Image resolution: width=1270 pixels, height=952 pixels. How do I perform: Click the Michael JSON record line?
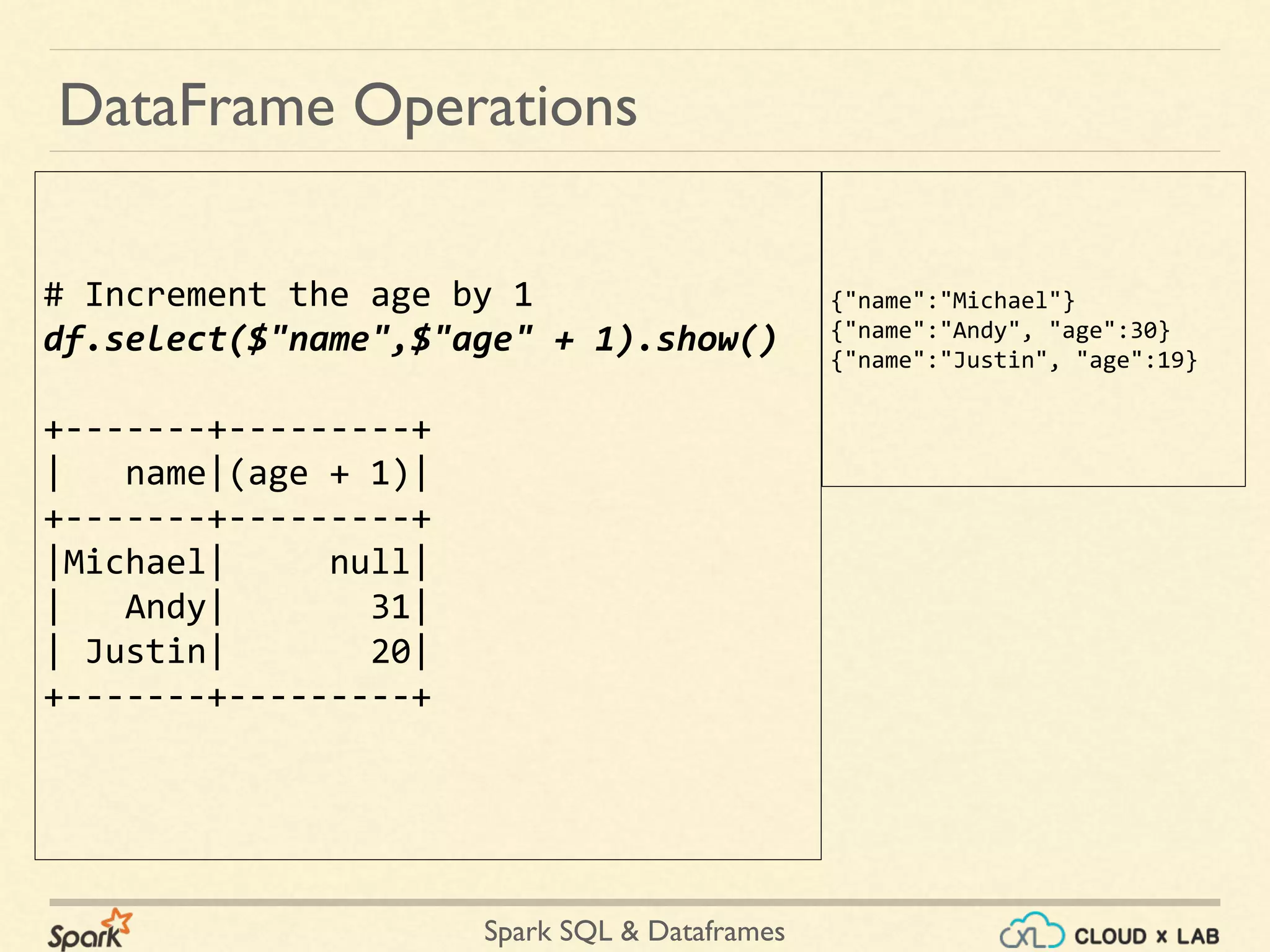[x=952, y=301]
